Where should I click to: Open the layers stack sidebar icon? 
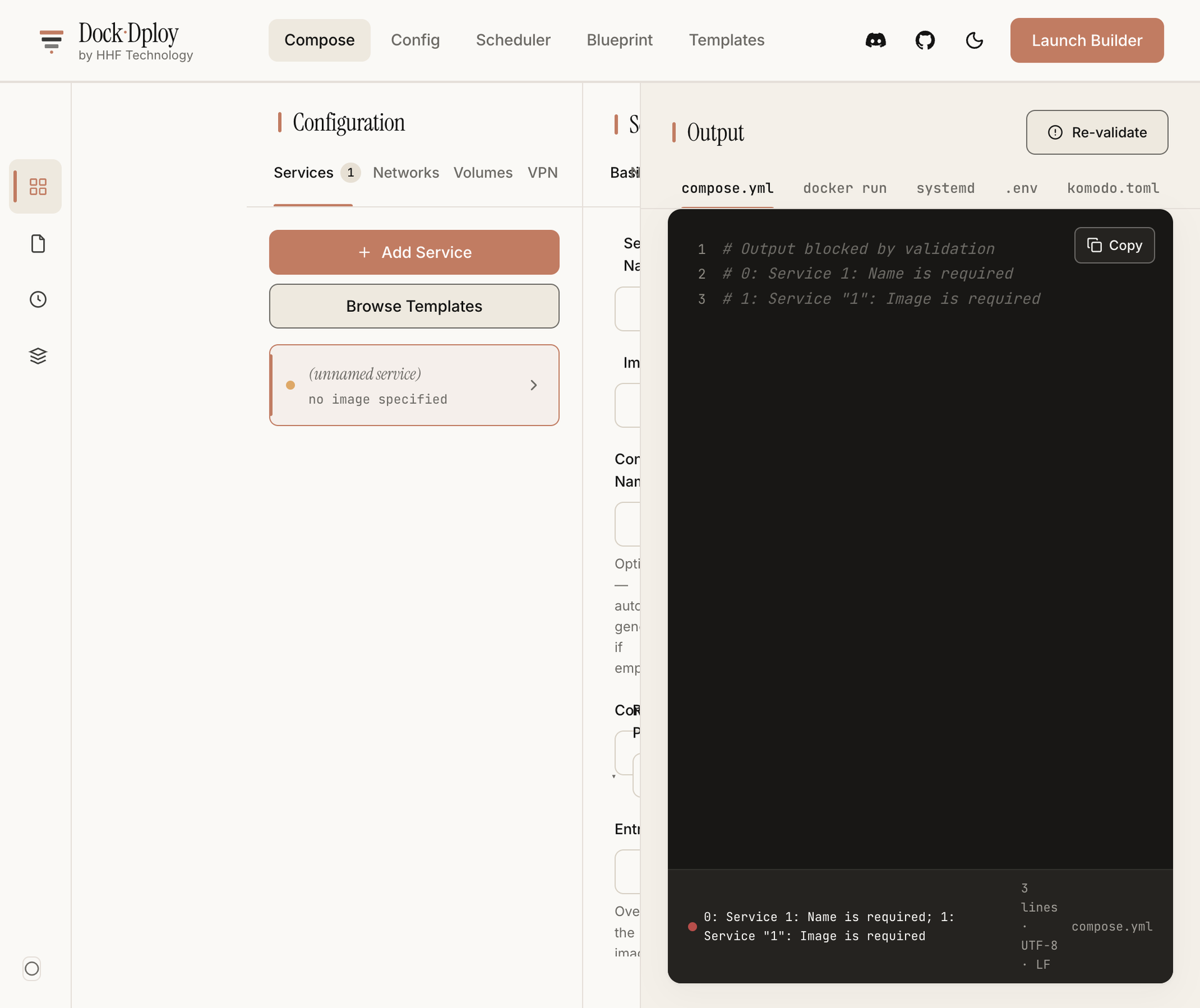click(x=38, y=356)
